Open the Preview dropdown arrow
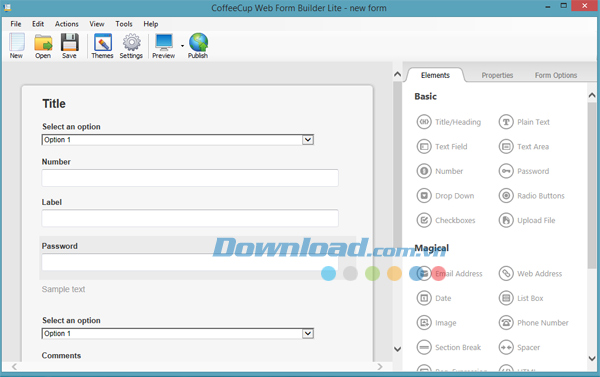 click(182, 46)
